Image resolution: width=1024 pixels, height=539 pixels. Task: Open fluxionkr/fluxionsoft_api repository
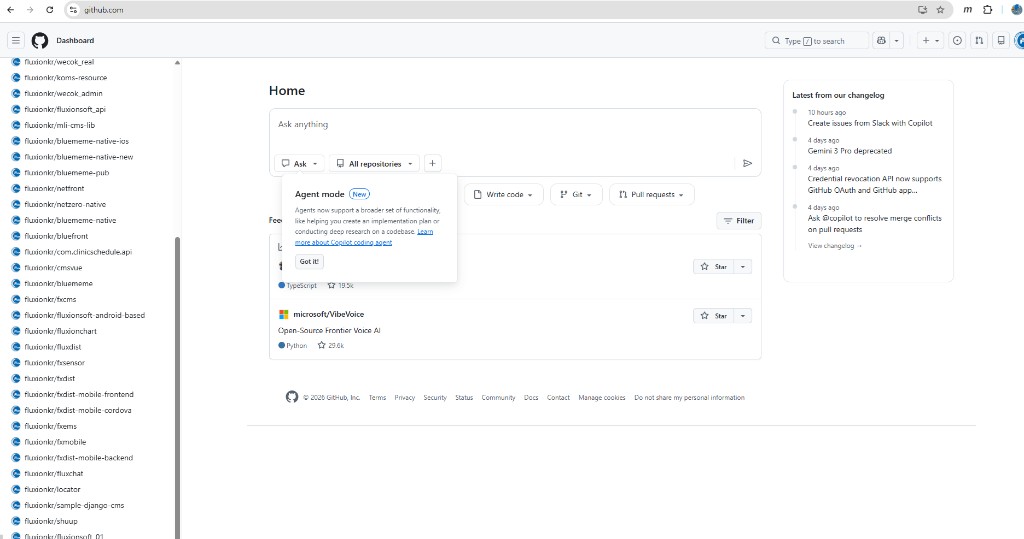65,109
